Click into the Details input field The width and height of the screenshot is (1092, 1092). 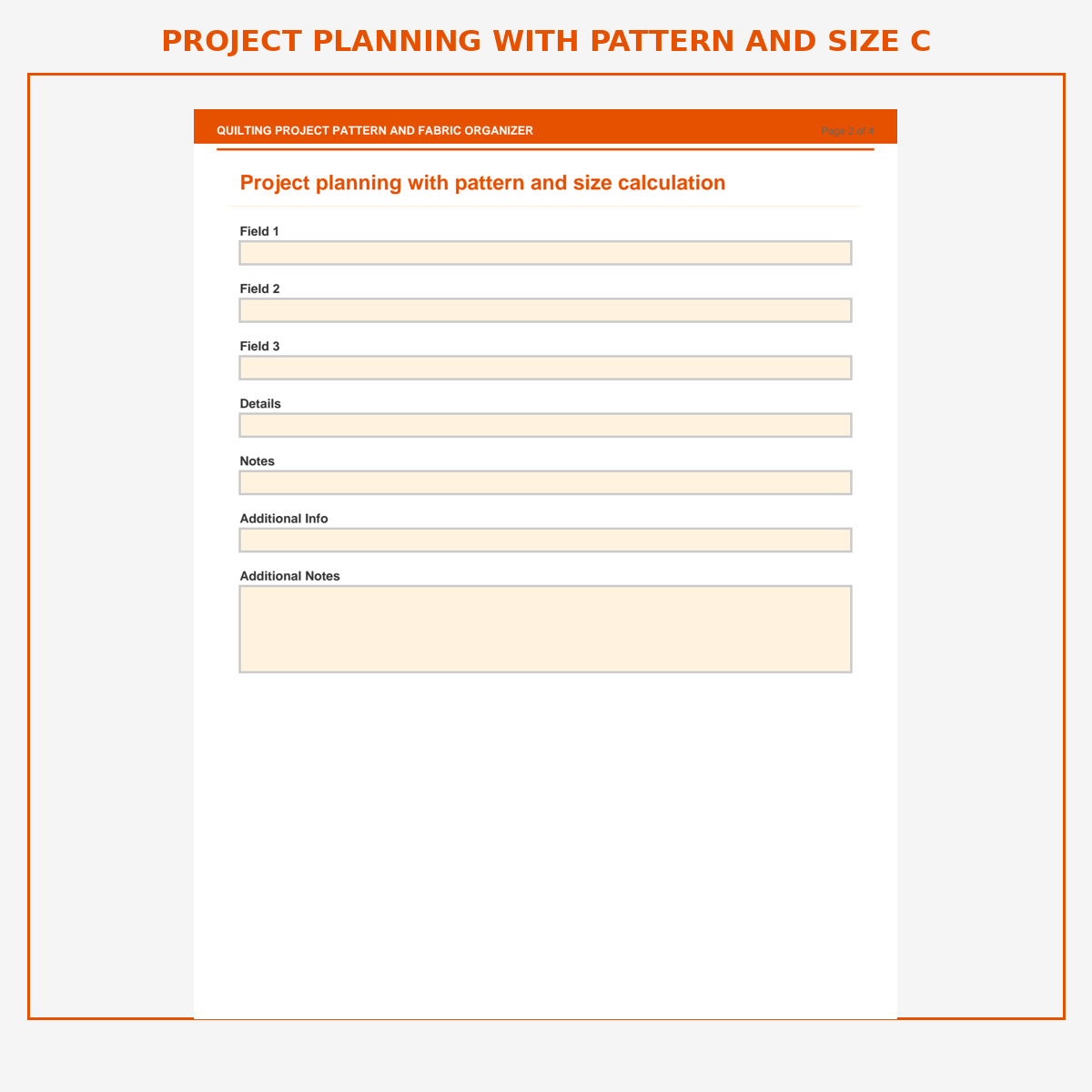pyautogui.click(x=545, y=425)
